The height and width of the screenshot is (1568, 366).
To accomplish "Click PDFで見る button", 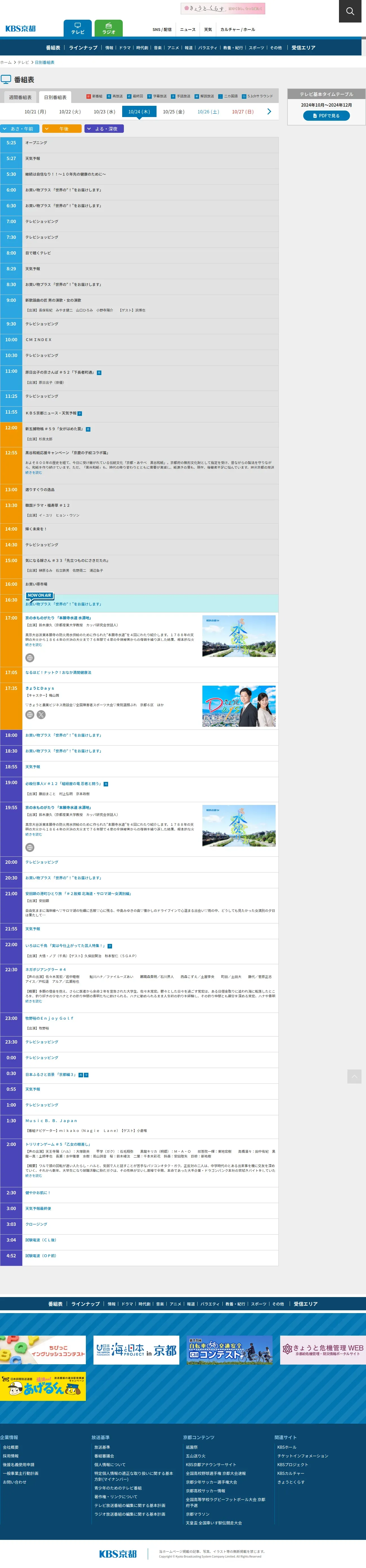I will (x=326, y=116).
